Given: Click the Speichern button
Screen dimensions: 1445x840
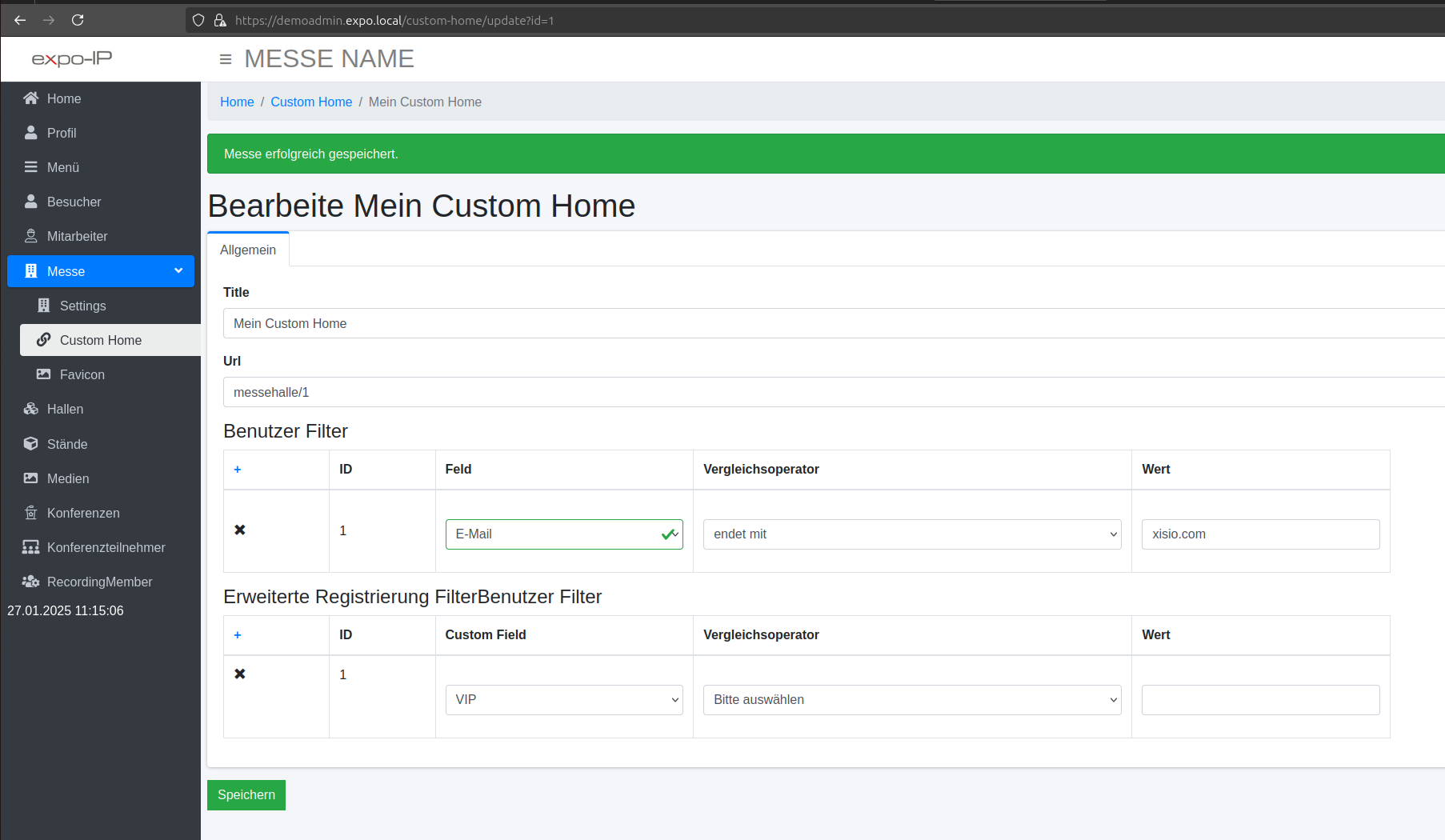Looking at the screenshot, I should (x=246, y=795).
